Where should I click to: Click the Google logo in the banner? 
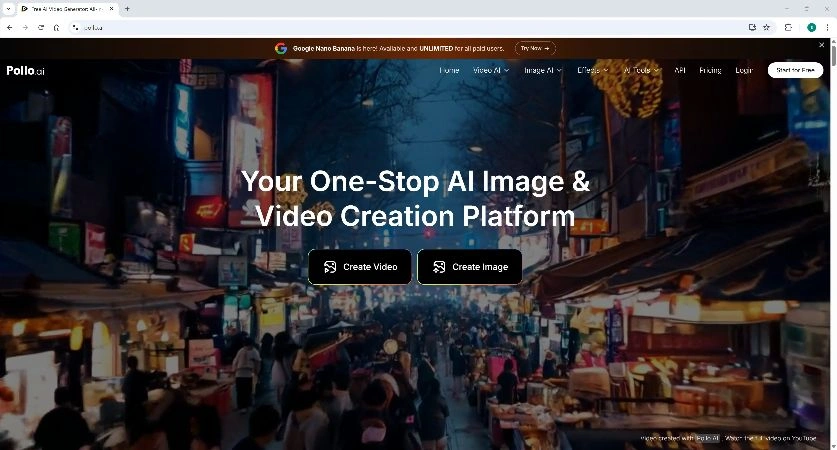point(281,48)
